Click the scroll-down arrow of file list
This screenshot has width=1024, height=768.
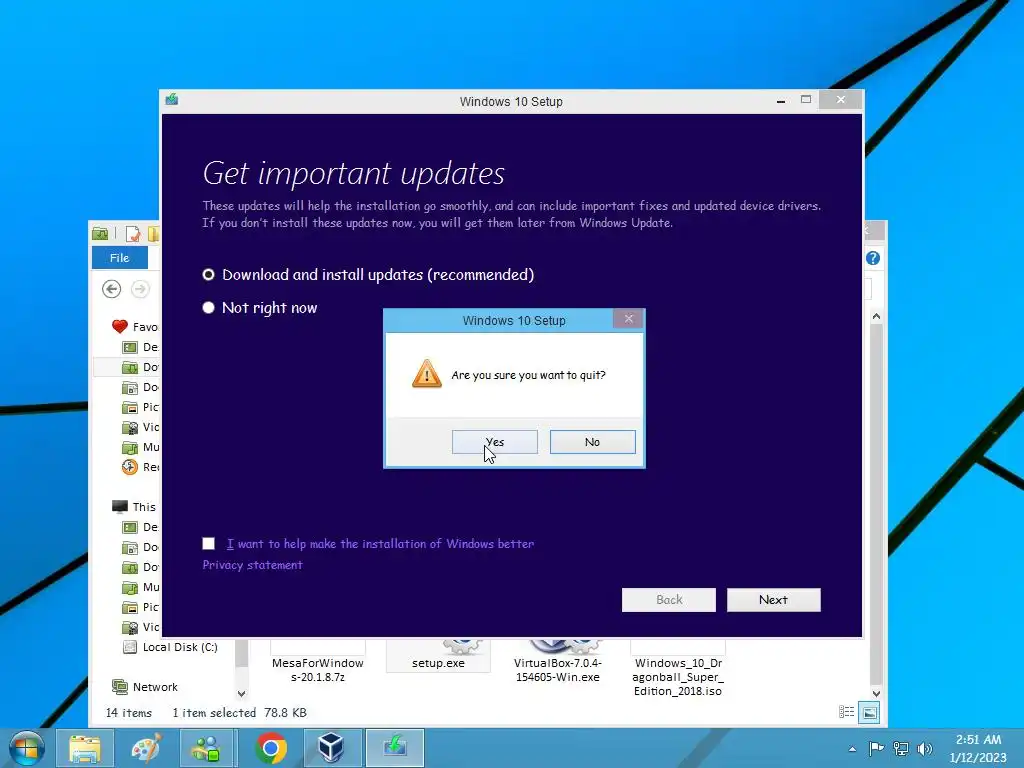tap(876, 694)
